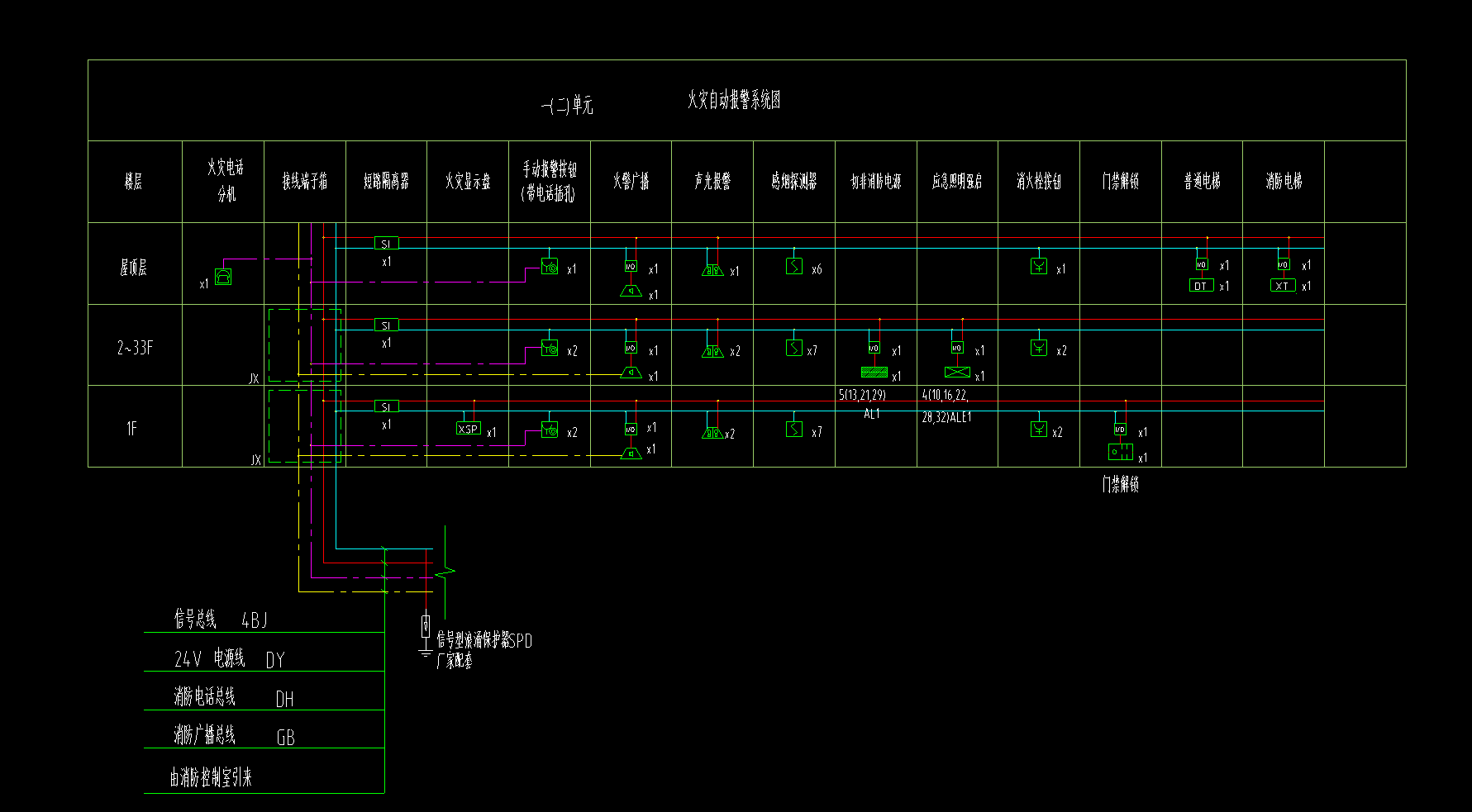Select the 短路隔离器 column header
Viewport: 1472px width, 812px height.
pos(387,182)
